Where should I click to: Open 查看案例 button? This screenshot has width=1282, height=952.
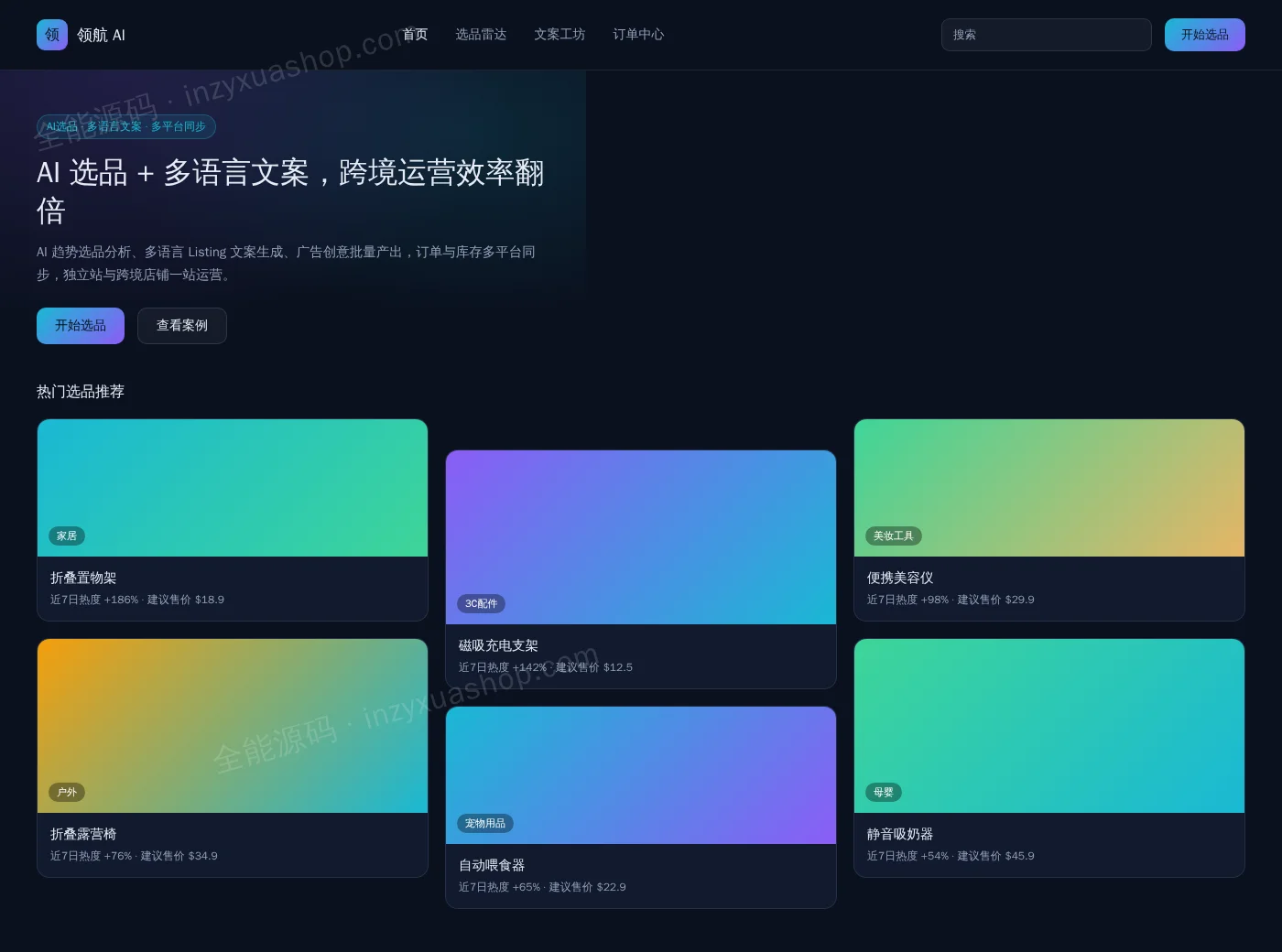182,326
